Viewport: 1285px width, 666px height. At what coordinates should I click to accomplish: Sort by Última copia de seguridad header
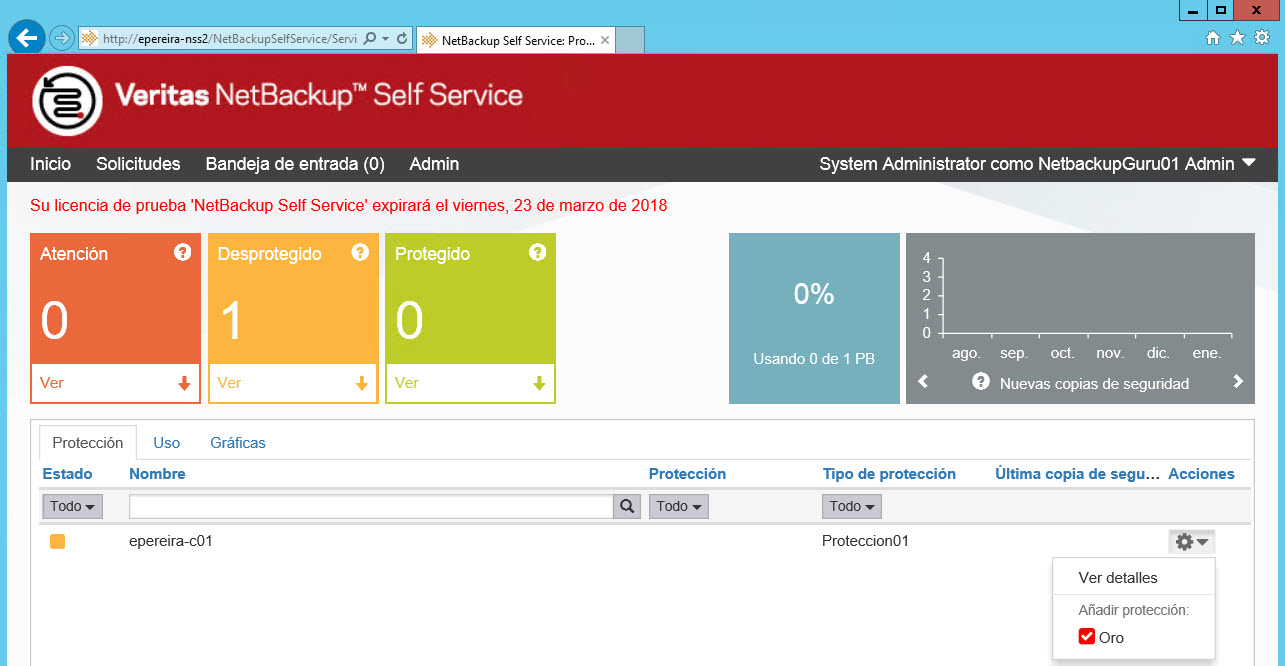(1075, 474)
